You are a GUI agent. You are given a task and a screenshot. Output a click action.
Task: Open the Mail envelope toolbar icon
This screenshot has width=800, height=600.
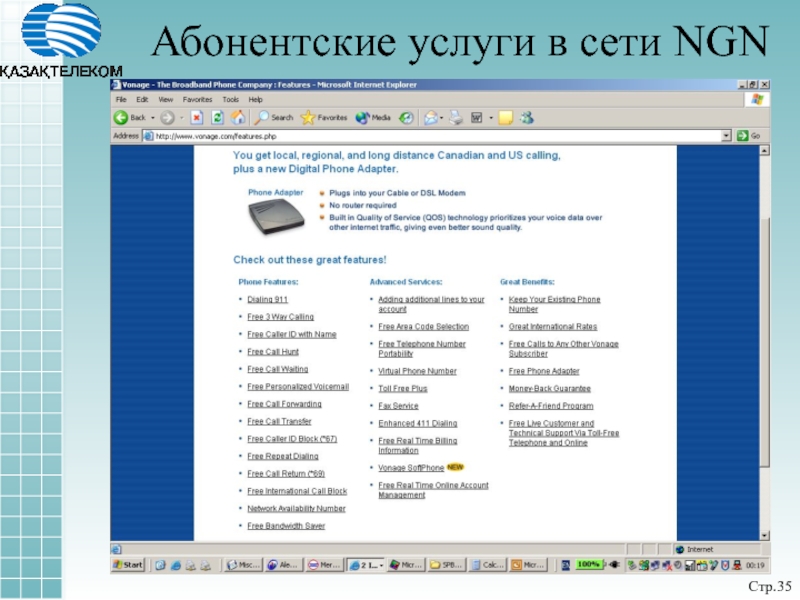pyautogui.click(x=431, y=118)
